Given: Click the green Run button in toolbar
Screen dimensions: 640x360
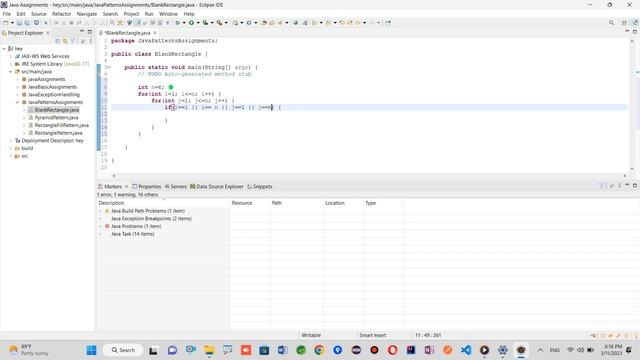Looking at the screenshot, I should (191, 23).
